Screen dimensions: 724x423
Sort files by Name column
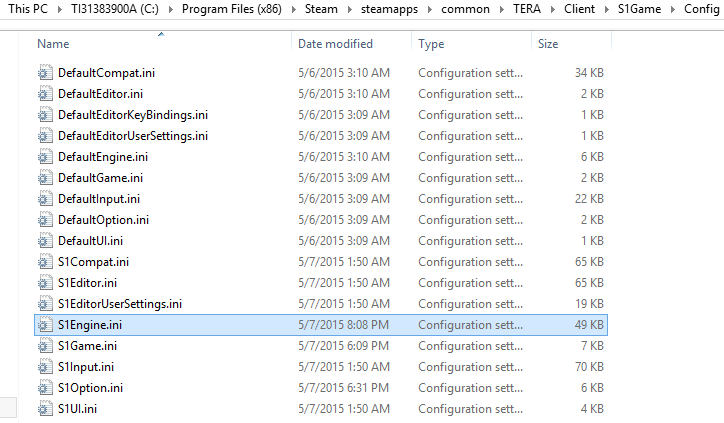53,44
